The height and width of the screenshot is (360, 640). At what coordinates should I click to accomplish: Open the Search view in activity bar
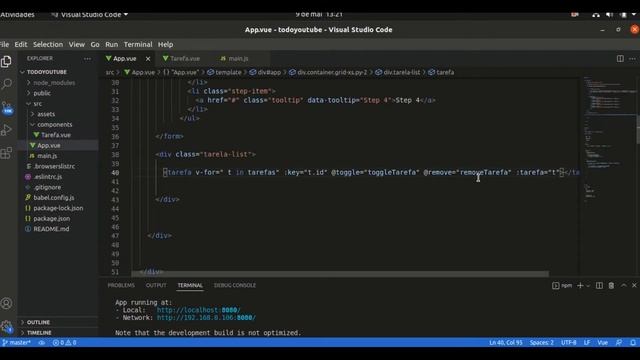(x=7, y=84)
